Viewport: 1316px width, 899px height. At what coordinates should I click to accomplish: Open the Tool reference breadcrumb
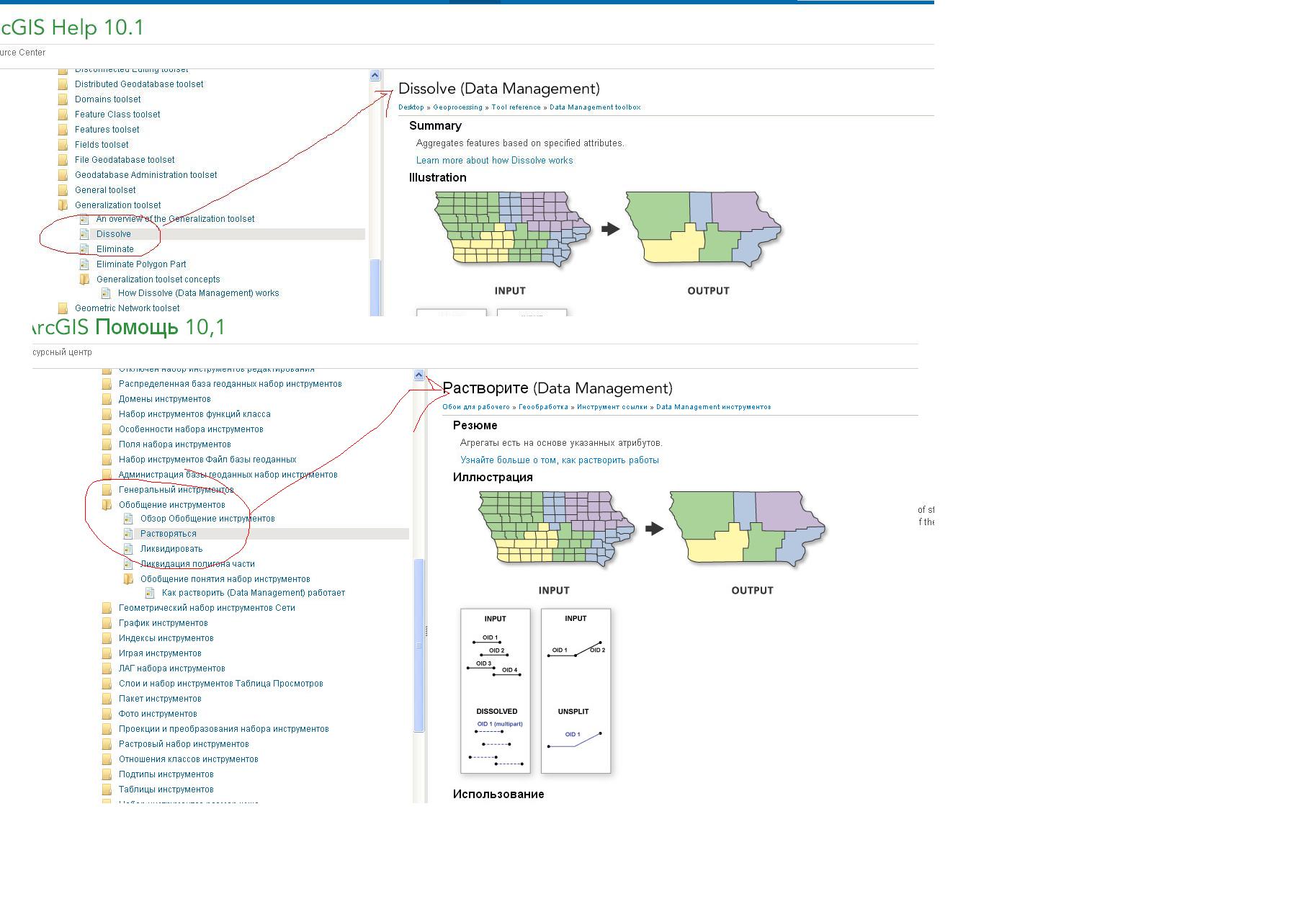[516, 107]
